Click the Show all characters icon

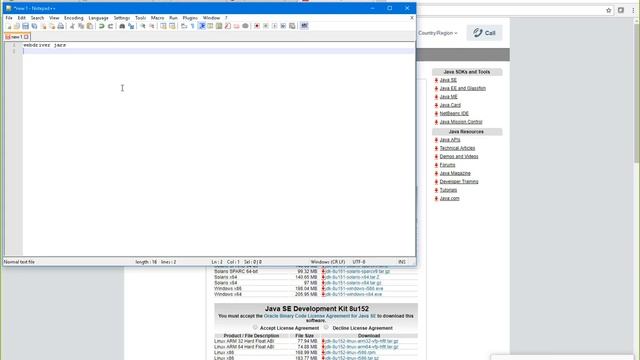click(193, 26)
